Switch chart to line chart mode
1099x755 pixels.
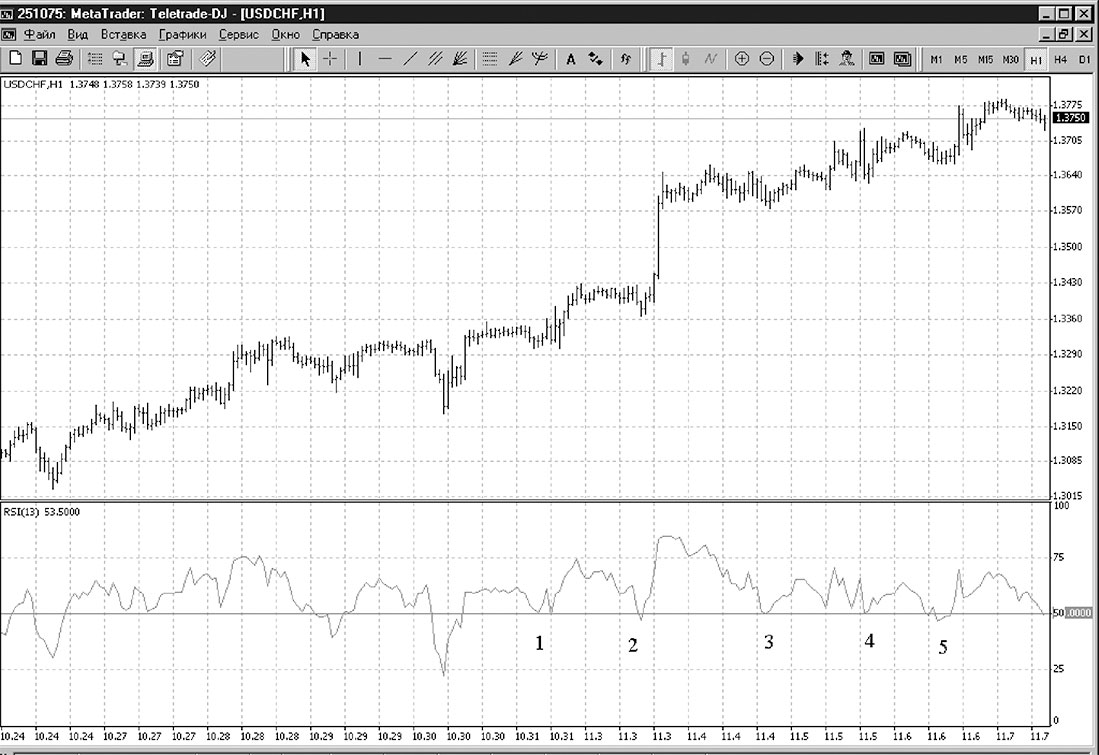click(711, 59)
